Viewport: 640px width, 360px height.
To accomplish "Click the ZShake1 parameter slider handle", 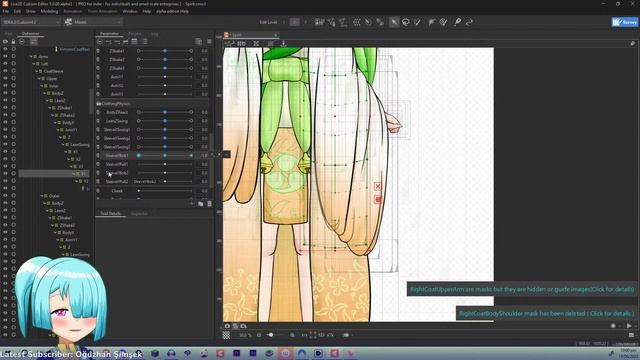I will click(x=165, y=51).
